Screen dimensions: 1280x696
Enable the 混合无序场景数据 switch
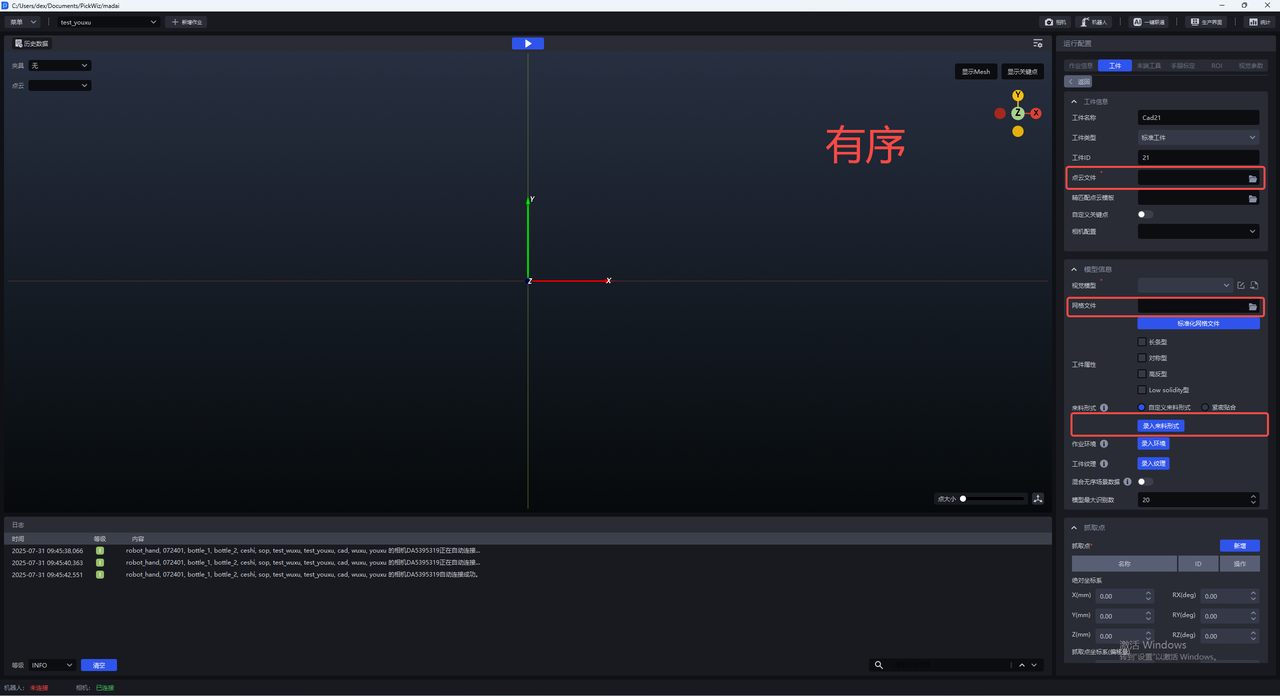[1145, 482]
